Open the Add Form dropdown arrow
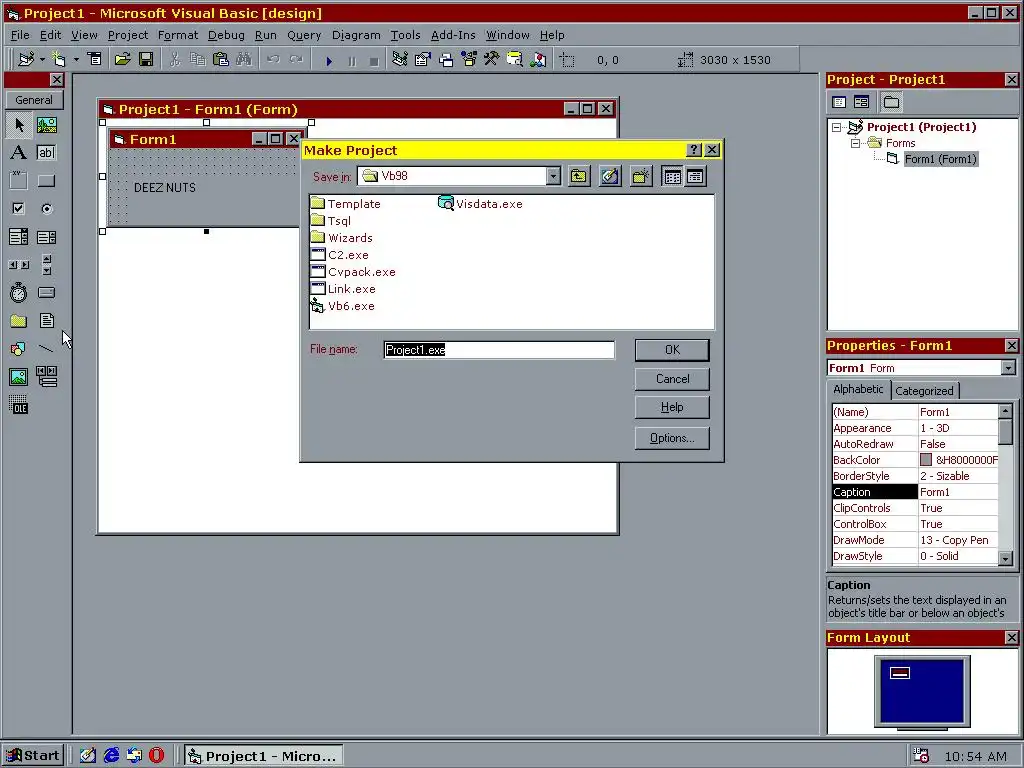Image resolution: width=1024 pixels, height=768 pixels. click(76, 60)
